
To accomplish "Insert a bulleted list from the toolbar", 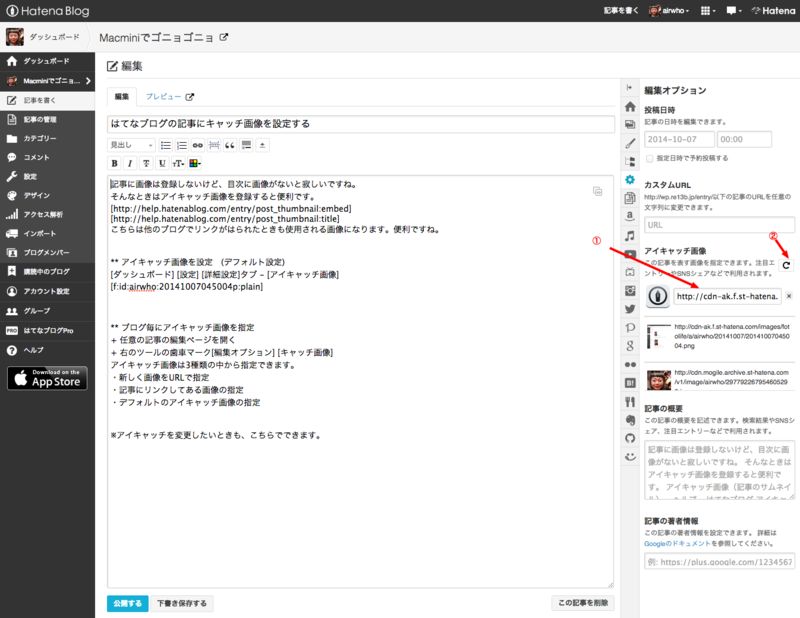I will (165, 145).
